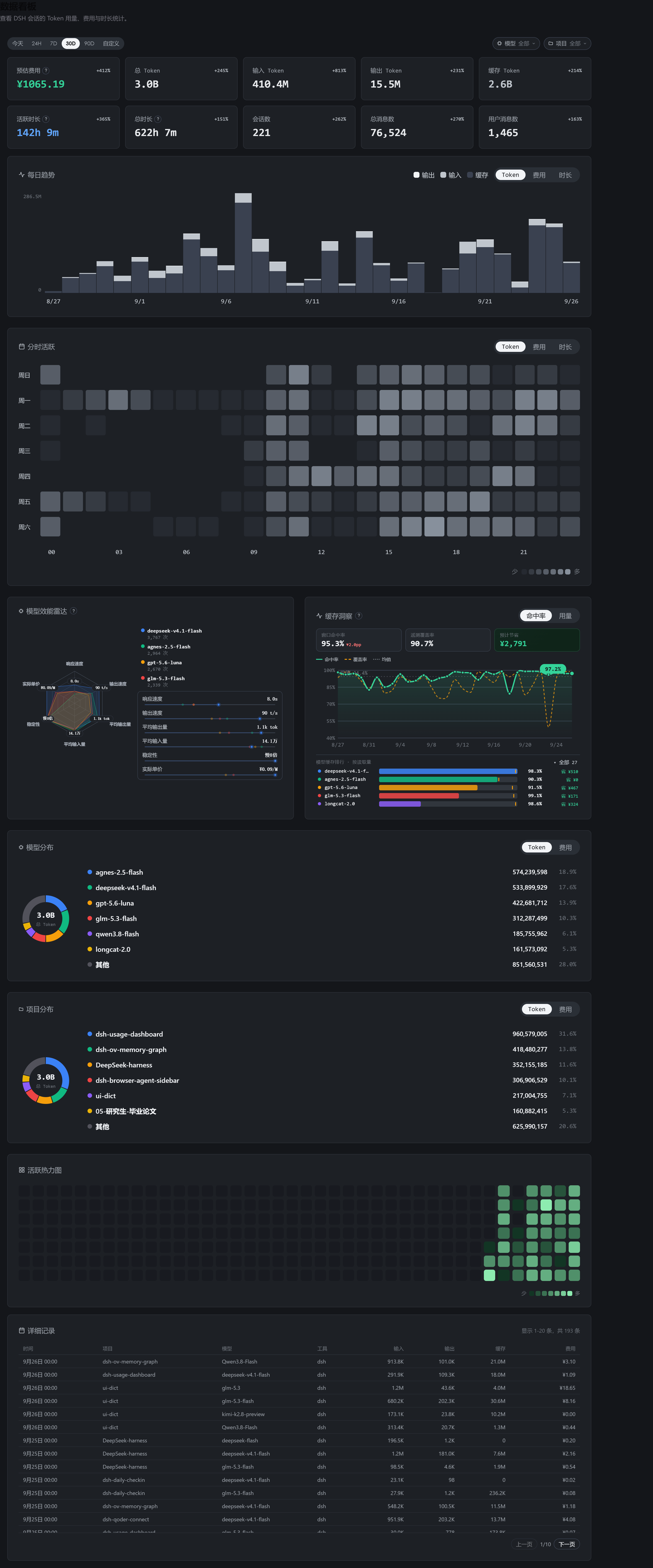The width and height of the screenshot is (653, 1568).
Task: Click the gear icon in the 模型 filter
Action: point(500,44)
